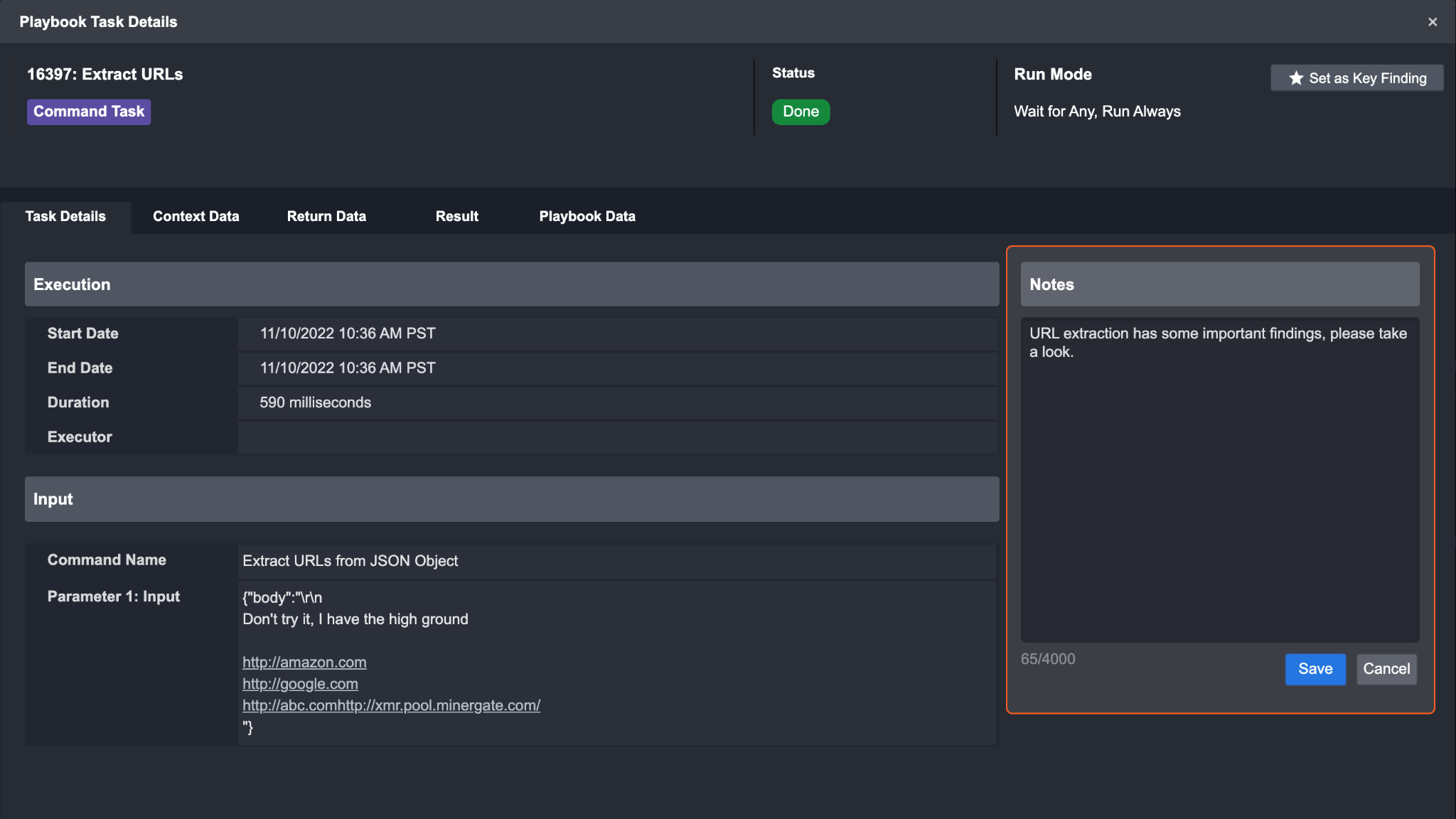Image resolution: width=1456 pixels, height=819 pixels.
Task: Select the Task Details tab
Action: tap(65, 216)
